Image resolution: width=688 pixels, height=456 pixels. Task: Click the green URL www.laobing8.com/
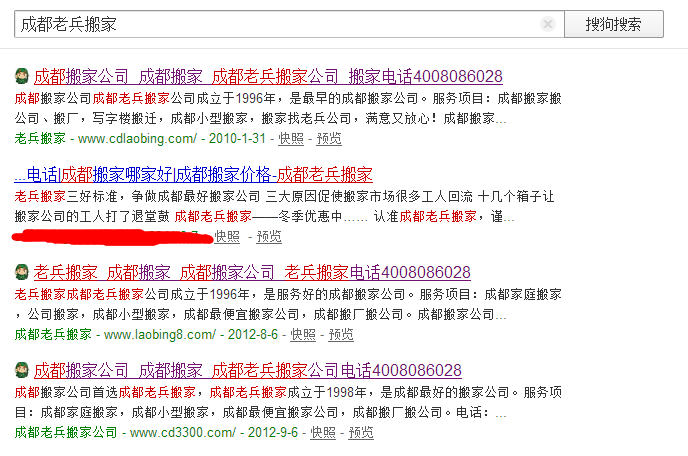pyautogui.click(x=160, y=334)
